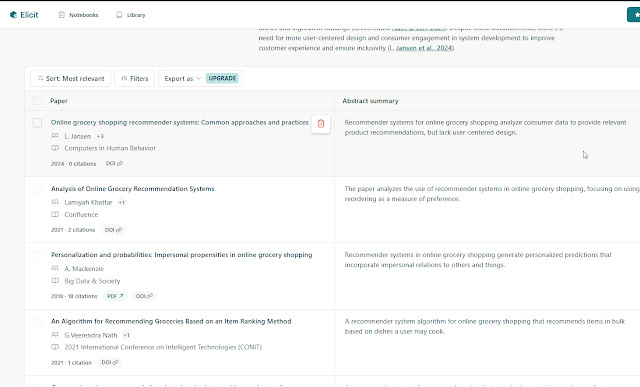The width and height of the screenshot is (640, 387).
Task: Select checkbox for Analysis of Online Grocery paper
Action: tap(37, 189)
